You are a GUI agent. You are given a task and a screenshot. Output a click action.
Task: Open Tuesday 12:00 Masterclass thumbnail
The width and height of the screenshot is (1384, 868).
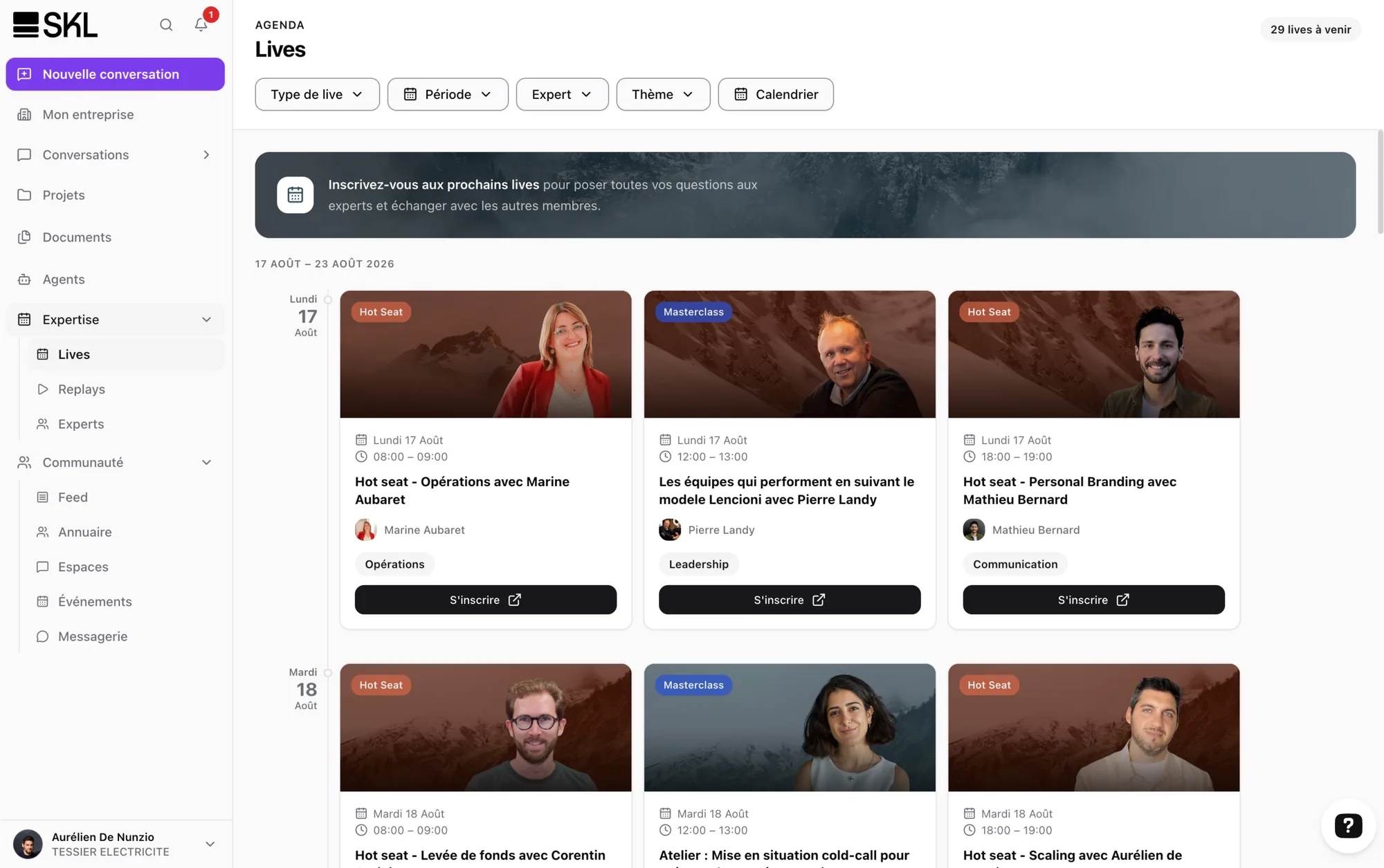tap(790, 728)
